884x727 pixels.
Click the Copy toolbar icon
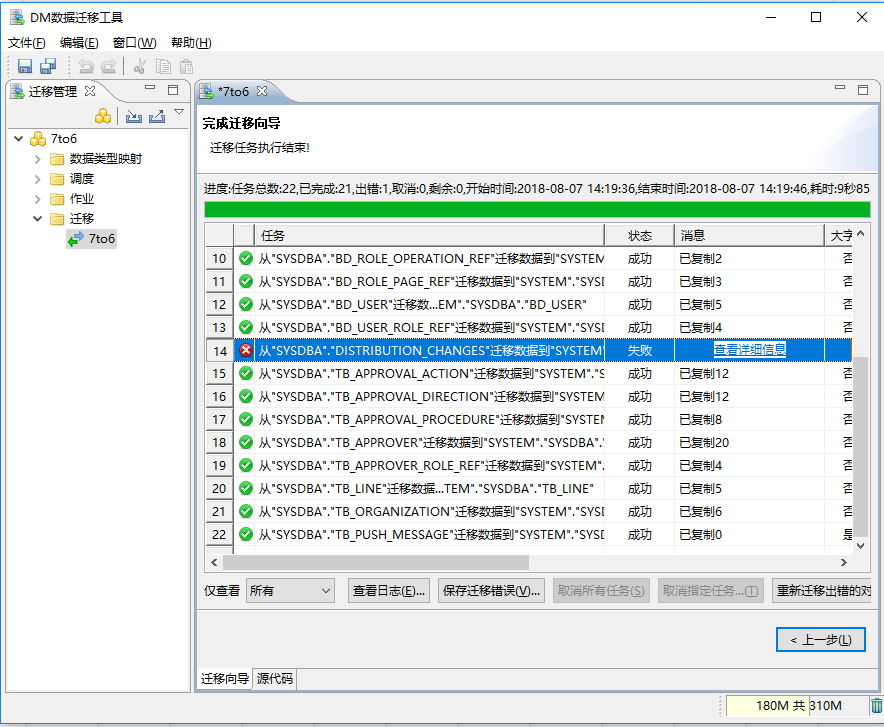[163, 67]
